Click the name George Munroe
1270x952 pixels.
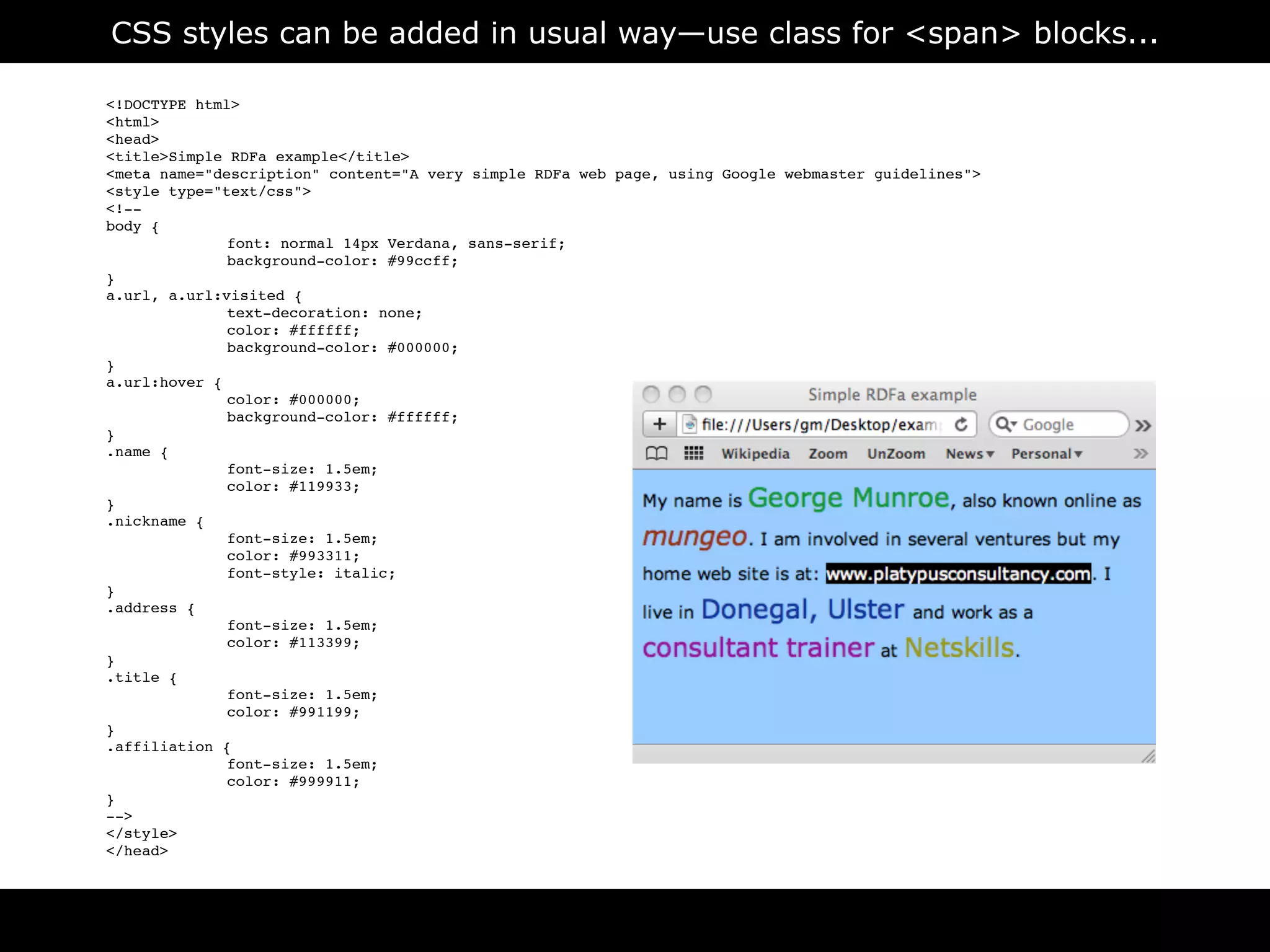click(x=848, y=498)
